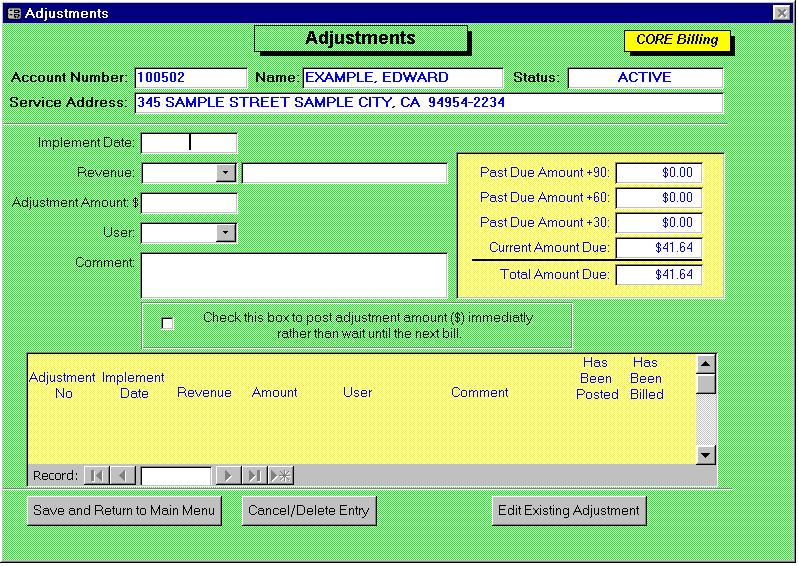
Task: Click Past Due Amount +30 value
Action: 659,222
